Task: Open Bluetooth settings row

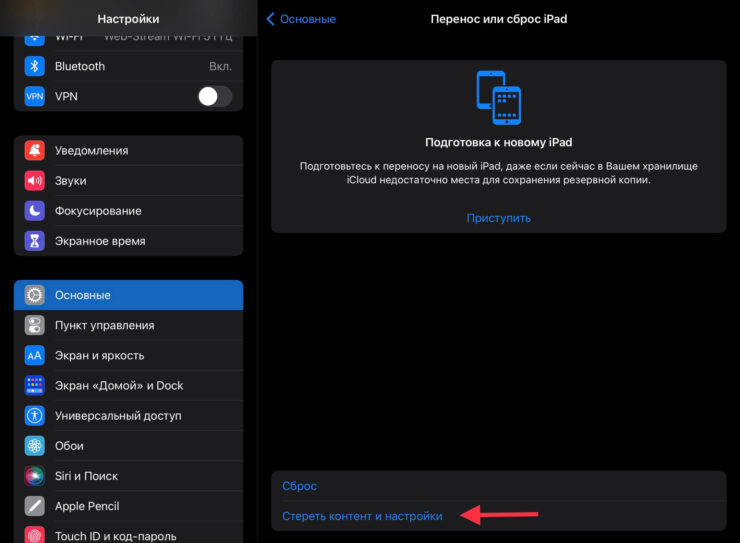Action: 128,67
